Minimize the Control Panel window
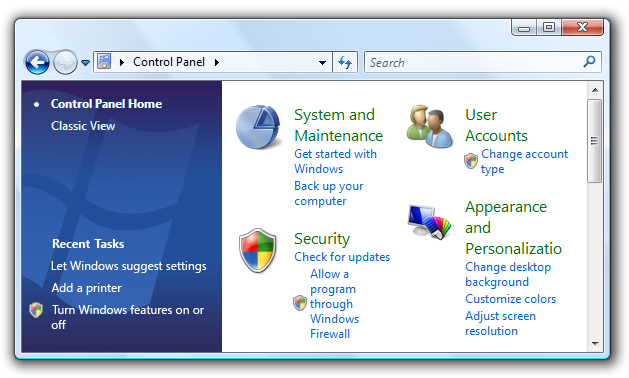Screen dimensions: 629x378 click(x=524, y=28)
